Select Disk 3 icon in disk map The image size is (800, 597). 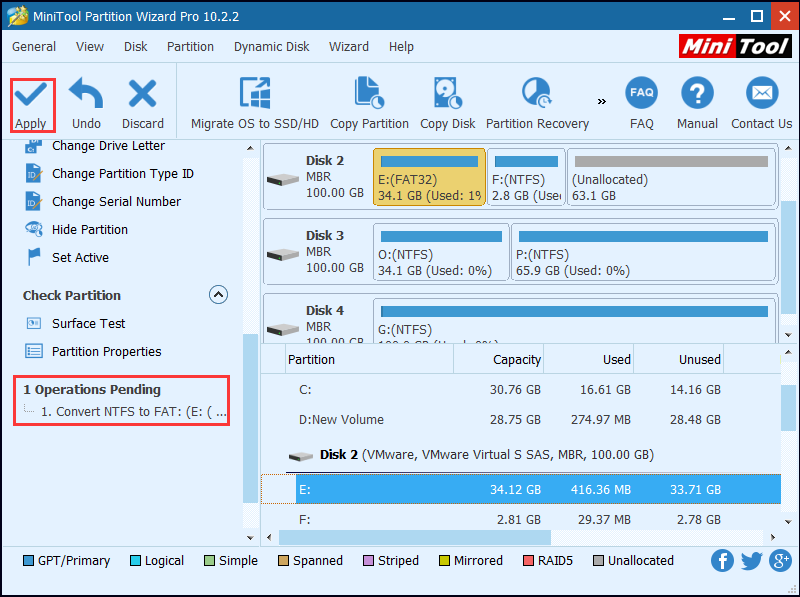[x=283, y=254]
